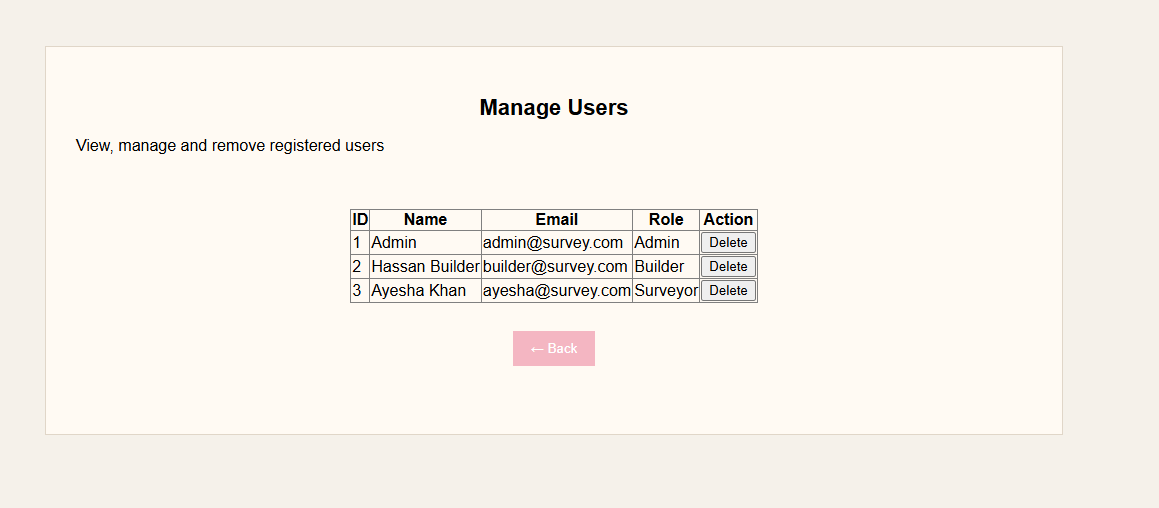Select the Role column header

(x=666, y=220)
